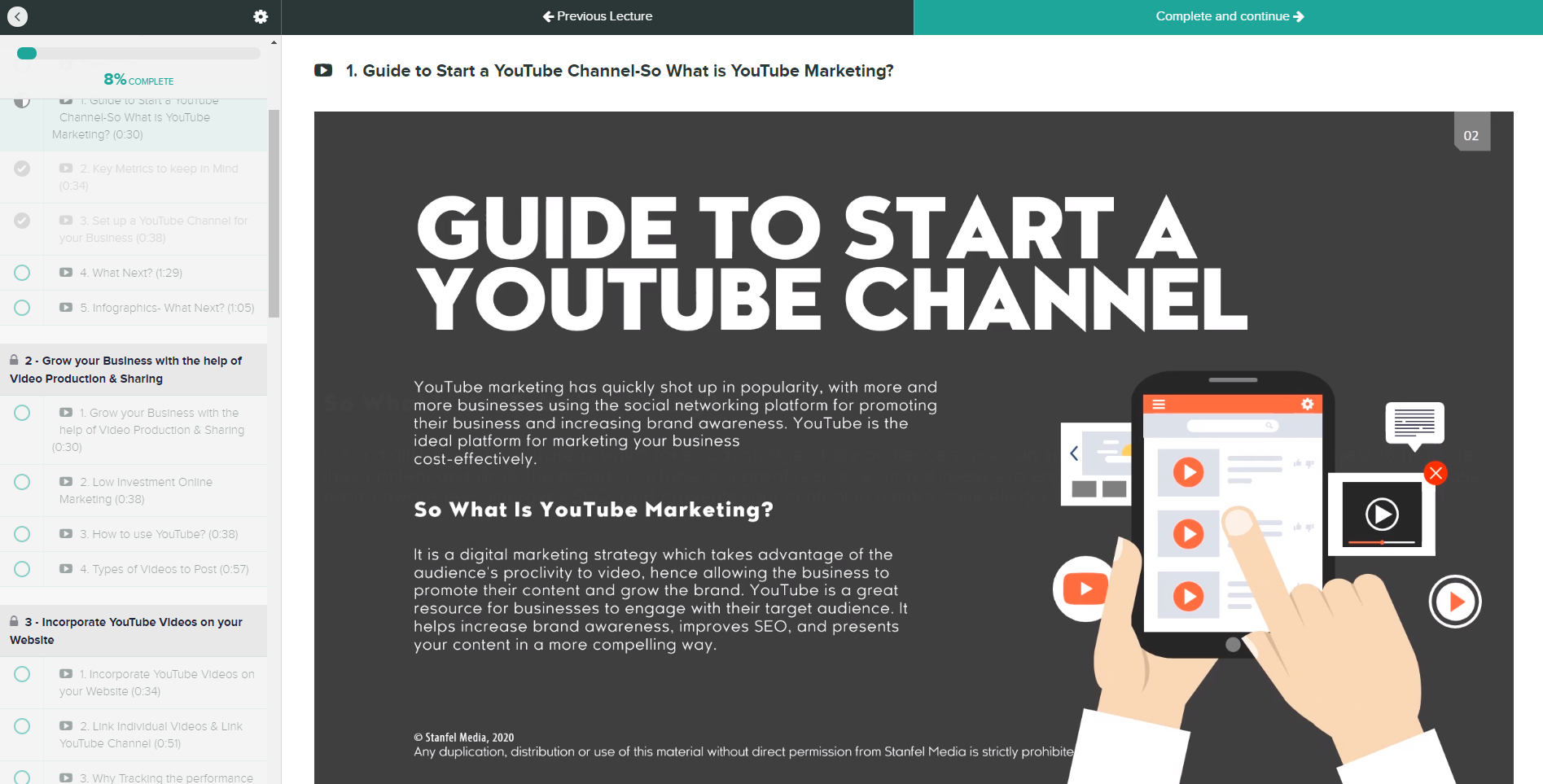Click section '2 - Grow your Business' heading
Image resolution: width=1543 pixels, height=784 pixels.
(126, 370)
